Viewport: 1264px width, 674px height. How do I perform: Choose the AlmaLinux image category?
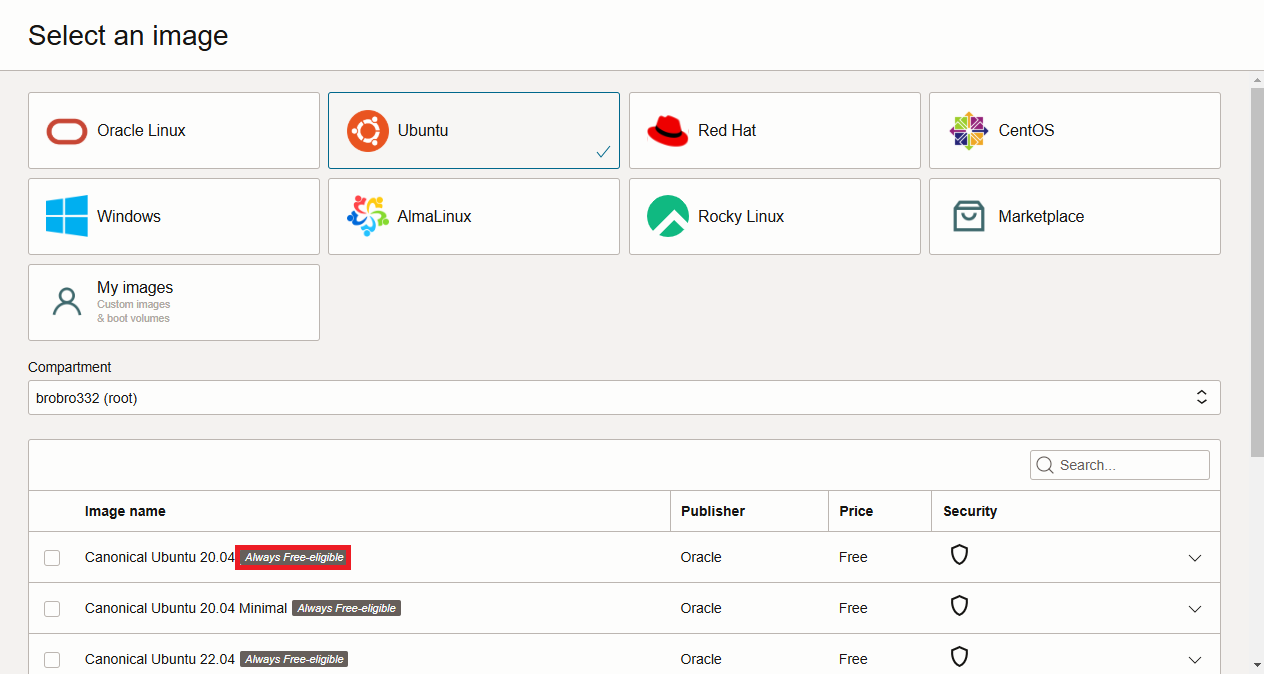(x=474, y=216)
